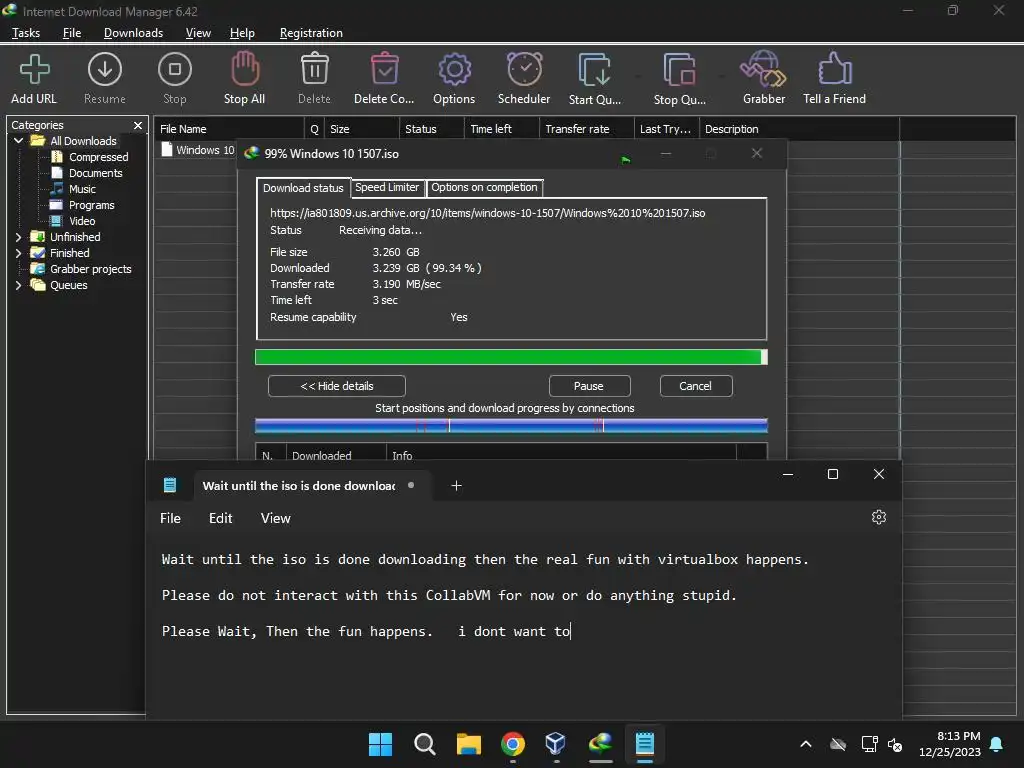Open the Scheduler clock icon
The width and height of the screenshot is (1024, 768).
(x=524, y=69)
